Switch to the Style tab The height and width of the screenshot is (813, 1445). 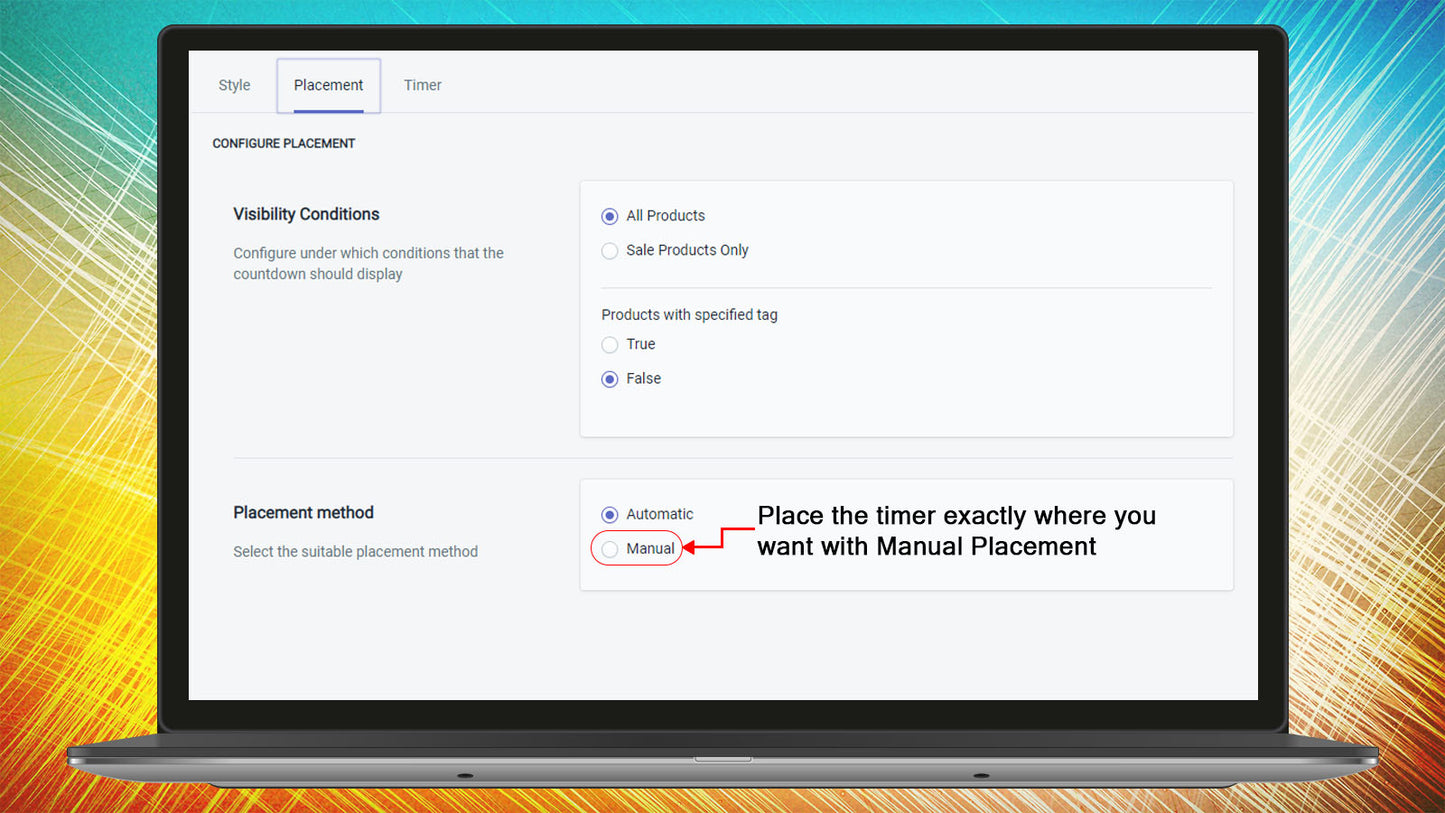(x=234, y=85)
